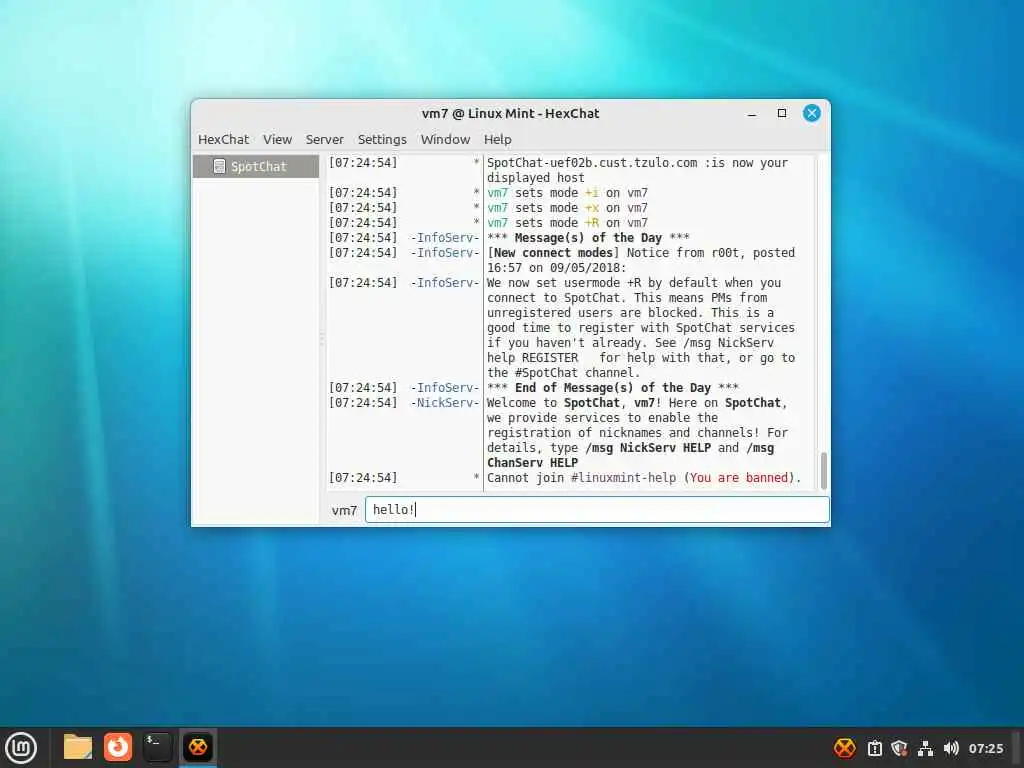The width and height of the screenshot is (1024, 768).
Task: Close the HexChat window
Action: tap(812, 114)
